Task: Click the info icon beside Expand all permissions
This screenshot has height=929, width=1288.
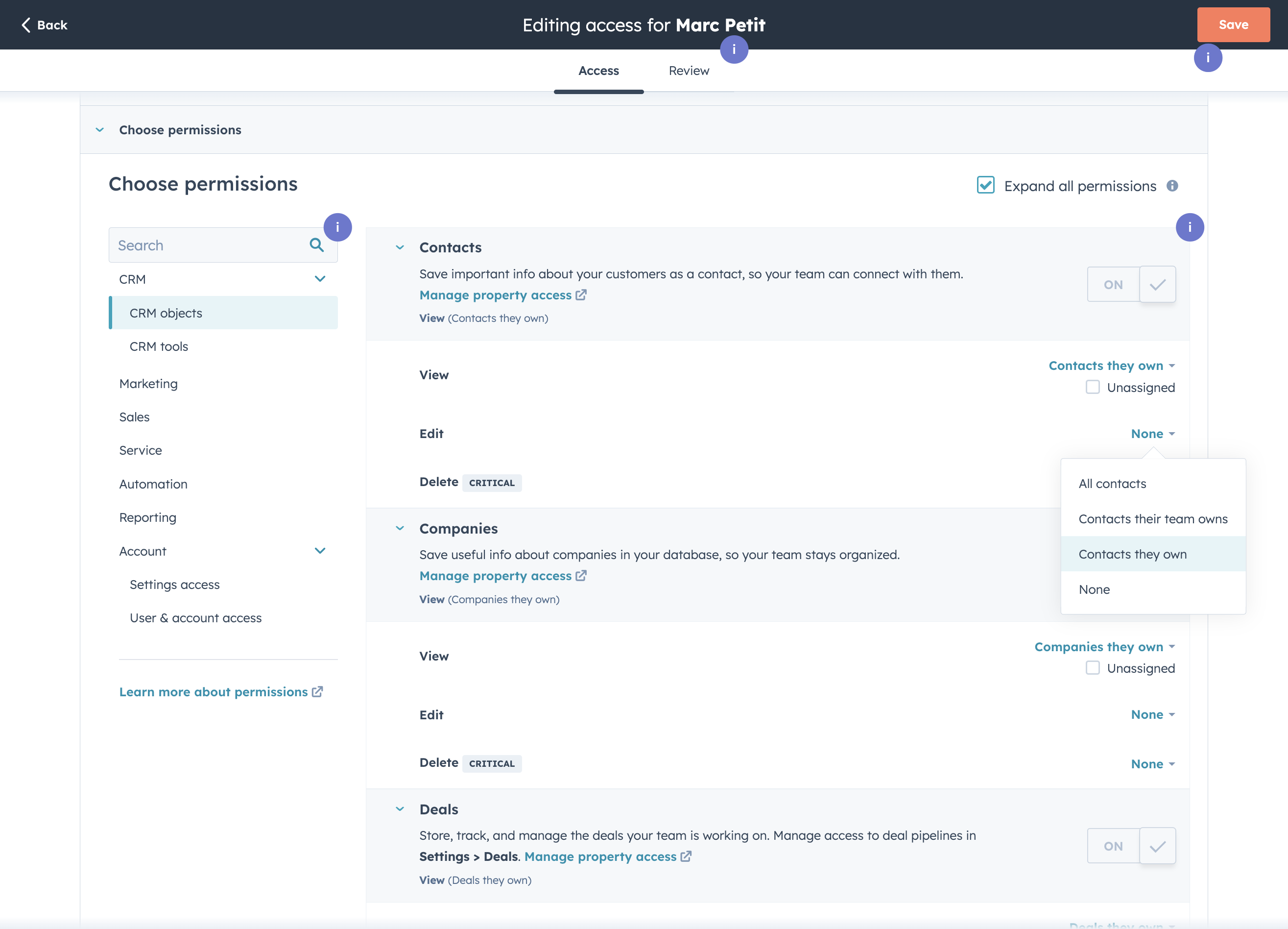Action: [1172, 186]
